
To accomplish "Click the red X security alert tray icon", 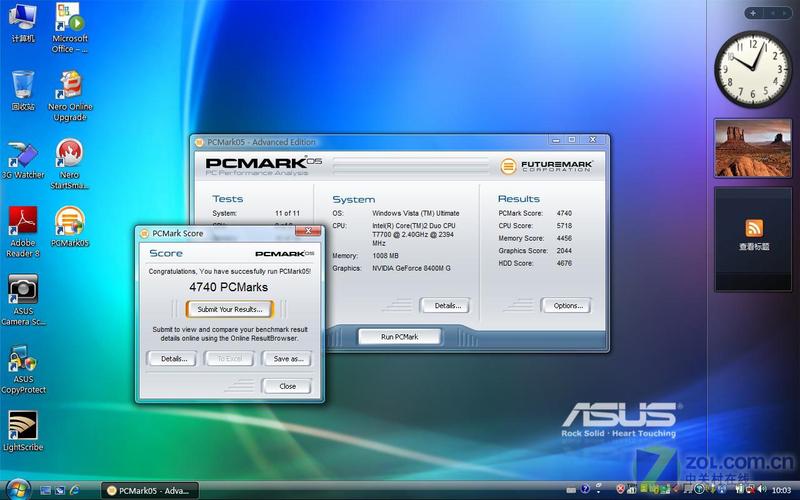I will pyautogui.click(x=620, y=490).
